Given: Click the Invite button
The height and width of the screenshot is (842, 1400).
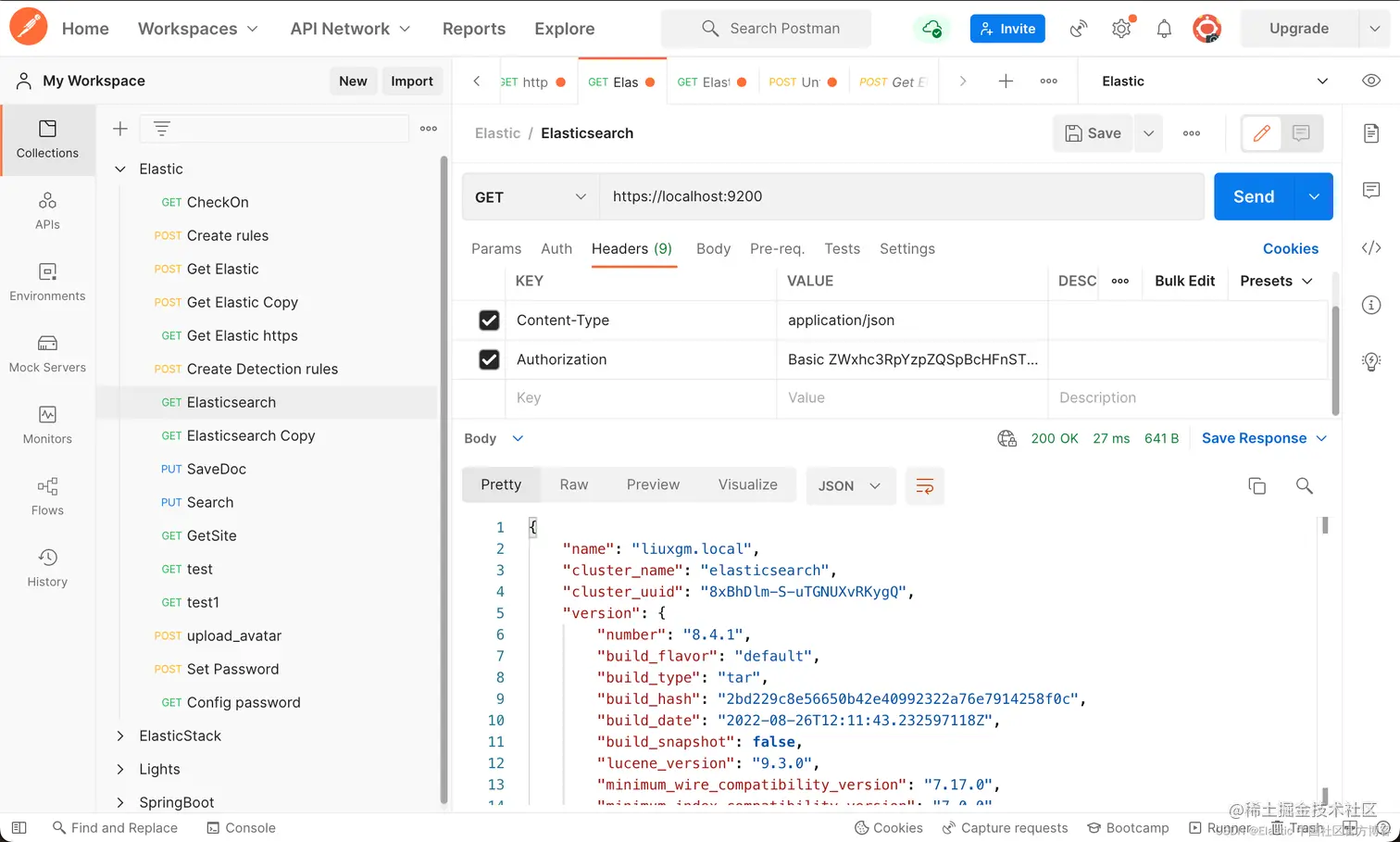Looking at the screenshot, I should tap(1007, 29).
